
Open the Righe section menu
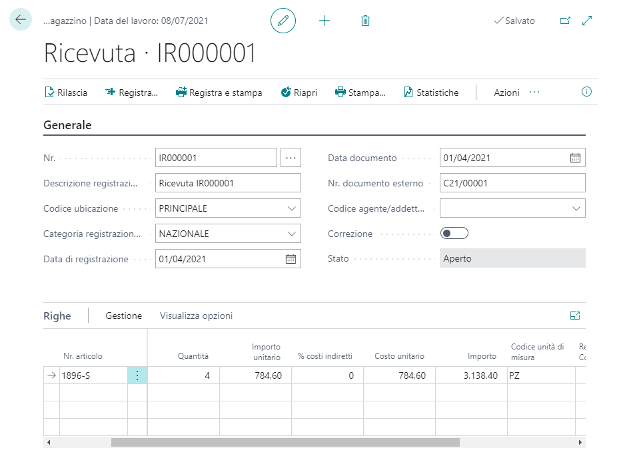(57, 316)
